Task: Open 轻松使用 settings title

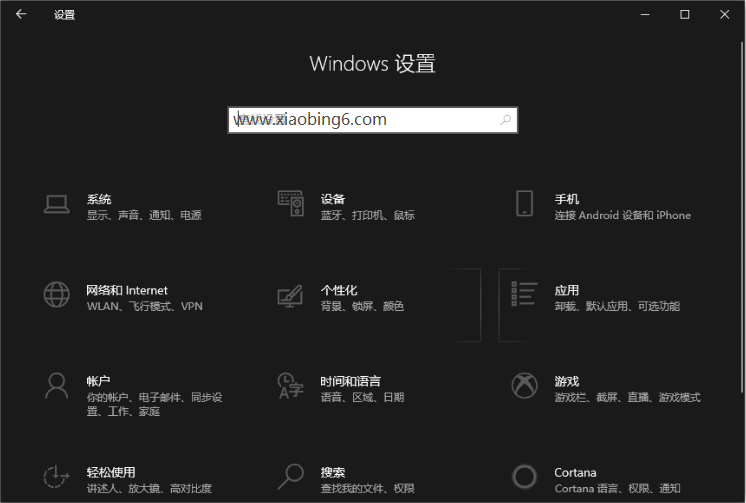Action: coord(111,473)
